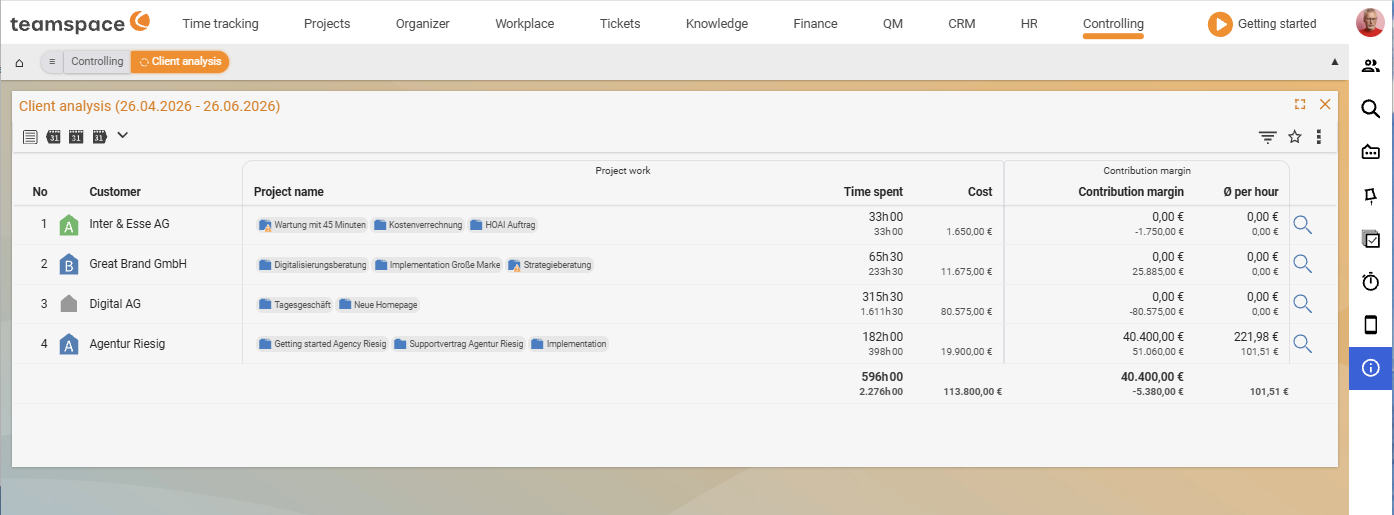Sort by the Cost column header
Screen dimensions: 1394x515
click(x=980, y=192)
